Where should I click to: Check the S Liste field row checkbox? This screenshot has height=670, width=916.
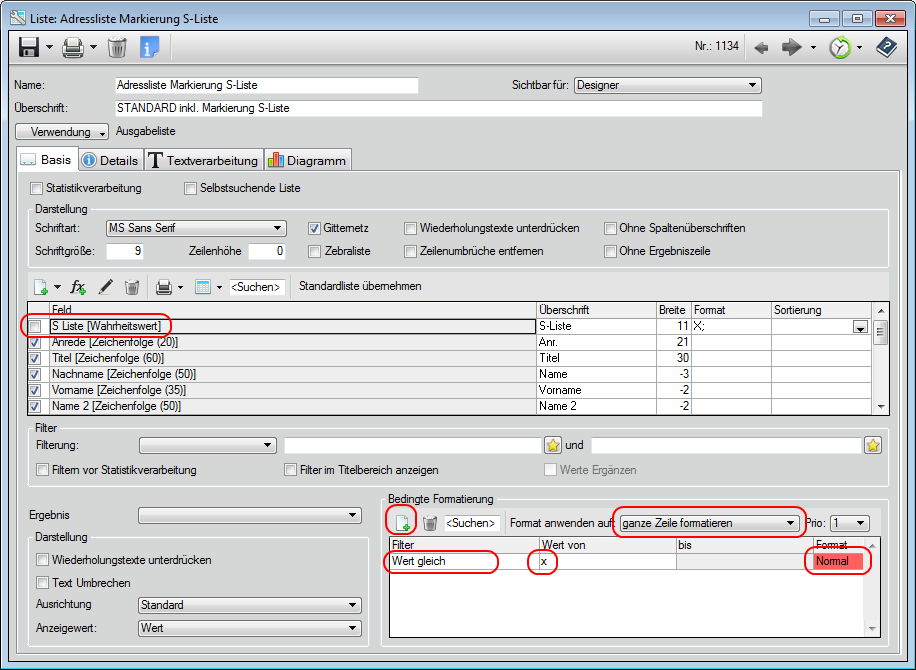point(36,326)
